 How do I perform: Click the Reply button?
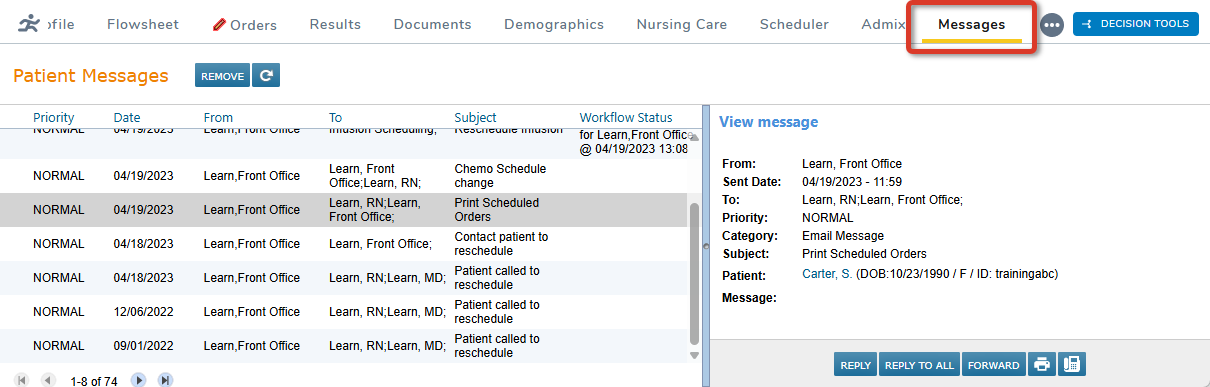pyautogui.click(x=855, y=365)
